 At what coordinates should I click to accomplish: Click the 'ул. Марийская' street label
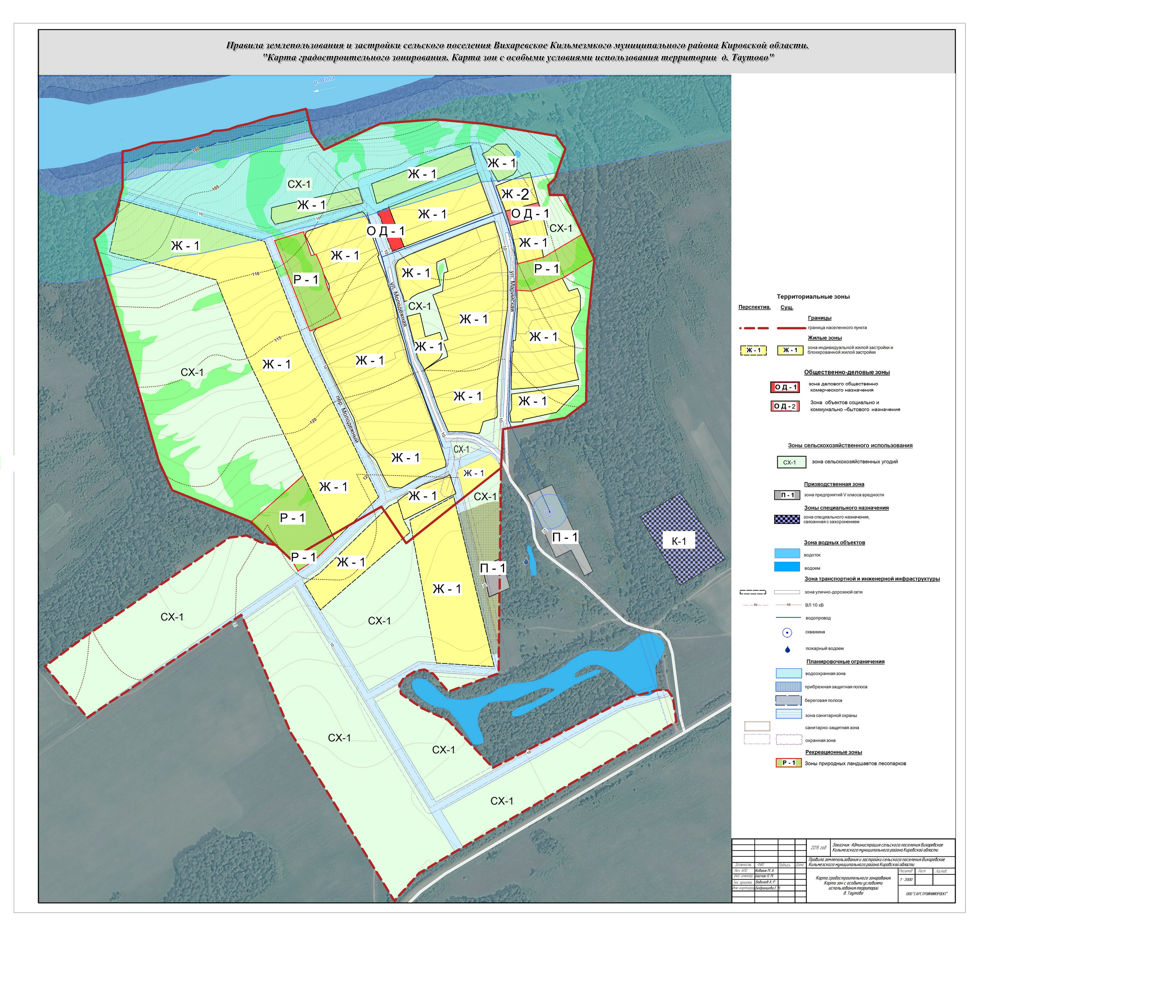click(512, 291)
